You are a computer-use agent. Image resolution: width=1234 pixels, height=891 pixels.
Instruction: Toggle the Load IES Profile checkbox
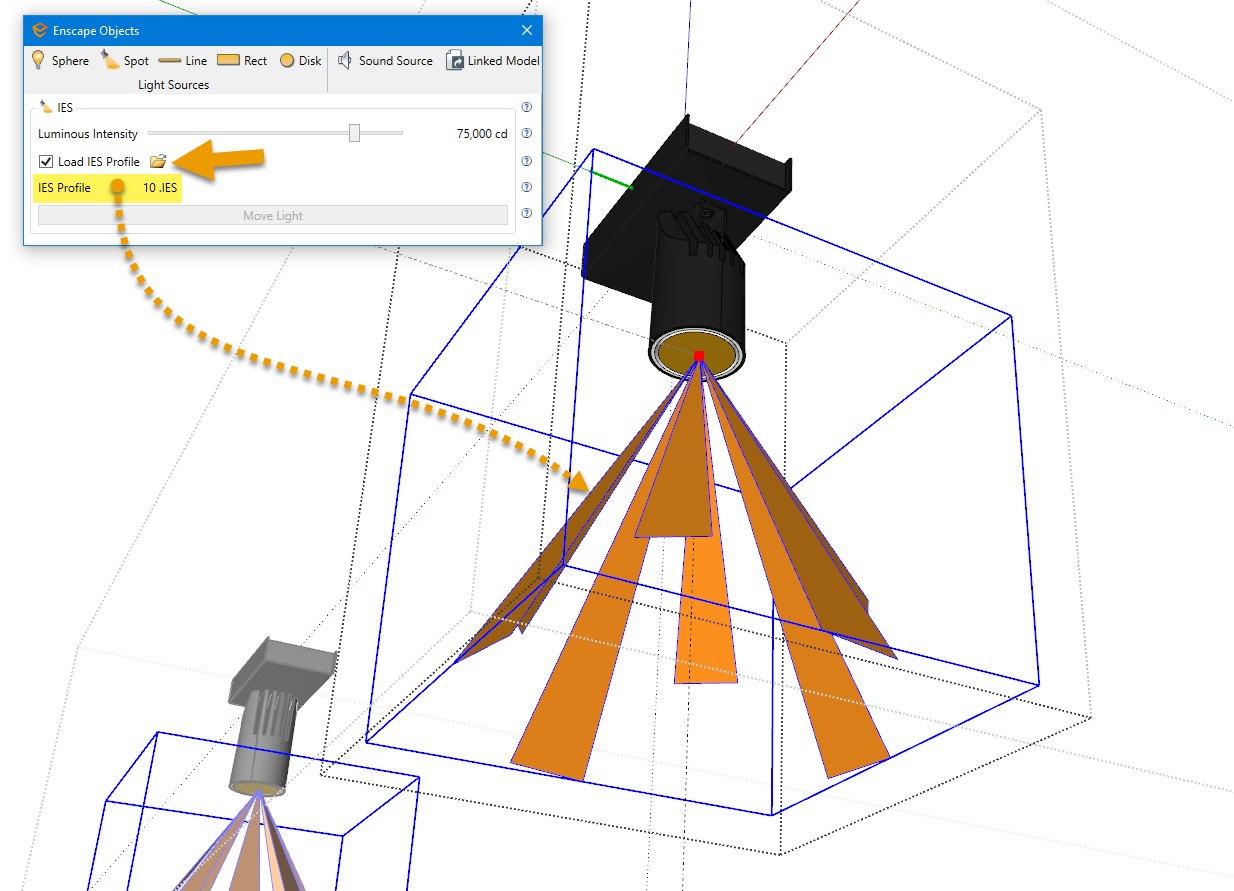[x=45, y=161]
